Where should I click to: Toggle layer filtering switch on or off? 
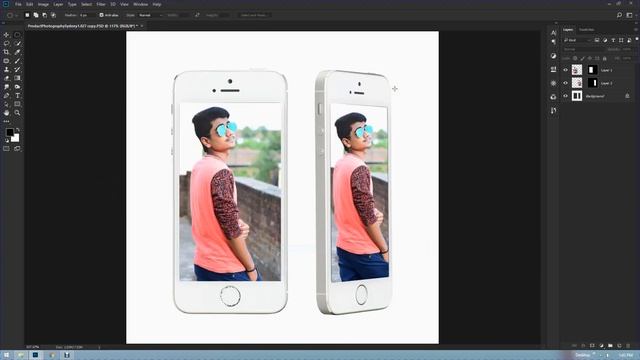pyautogui.click(x=637, y=39)
